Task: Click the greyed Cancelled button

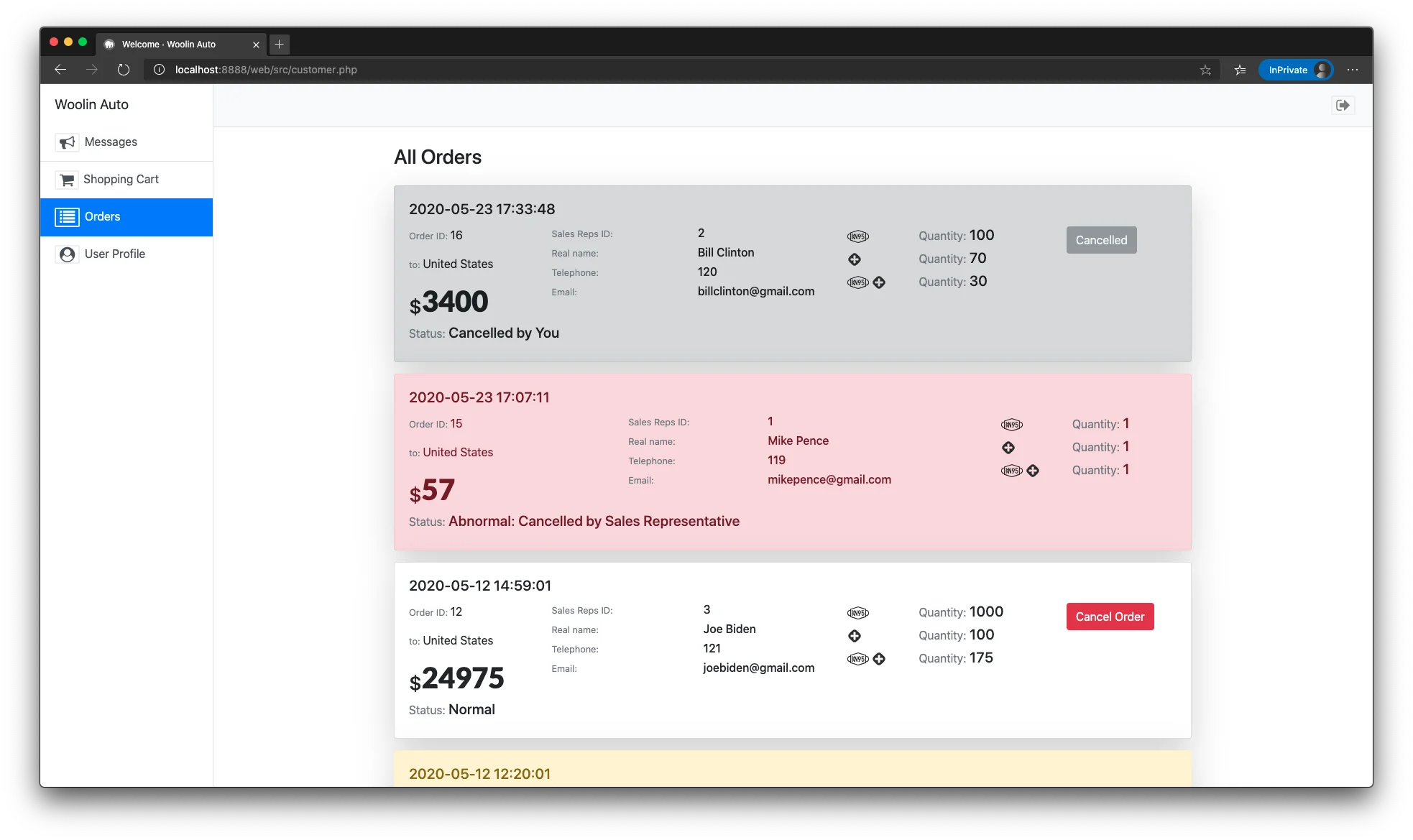Action: pos(1101,240)
